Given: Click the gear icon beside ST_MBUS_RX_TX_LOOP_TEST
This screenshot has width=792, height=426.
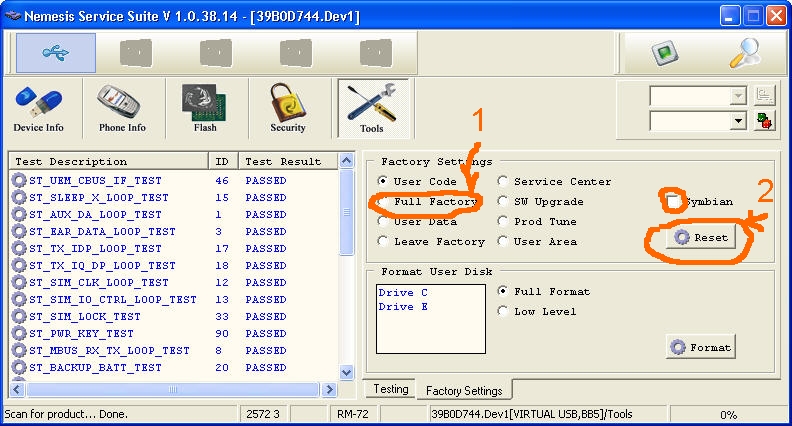Looking at the screenshot, I should coord(19,351).
